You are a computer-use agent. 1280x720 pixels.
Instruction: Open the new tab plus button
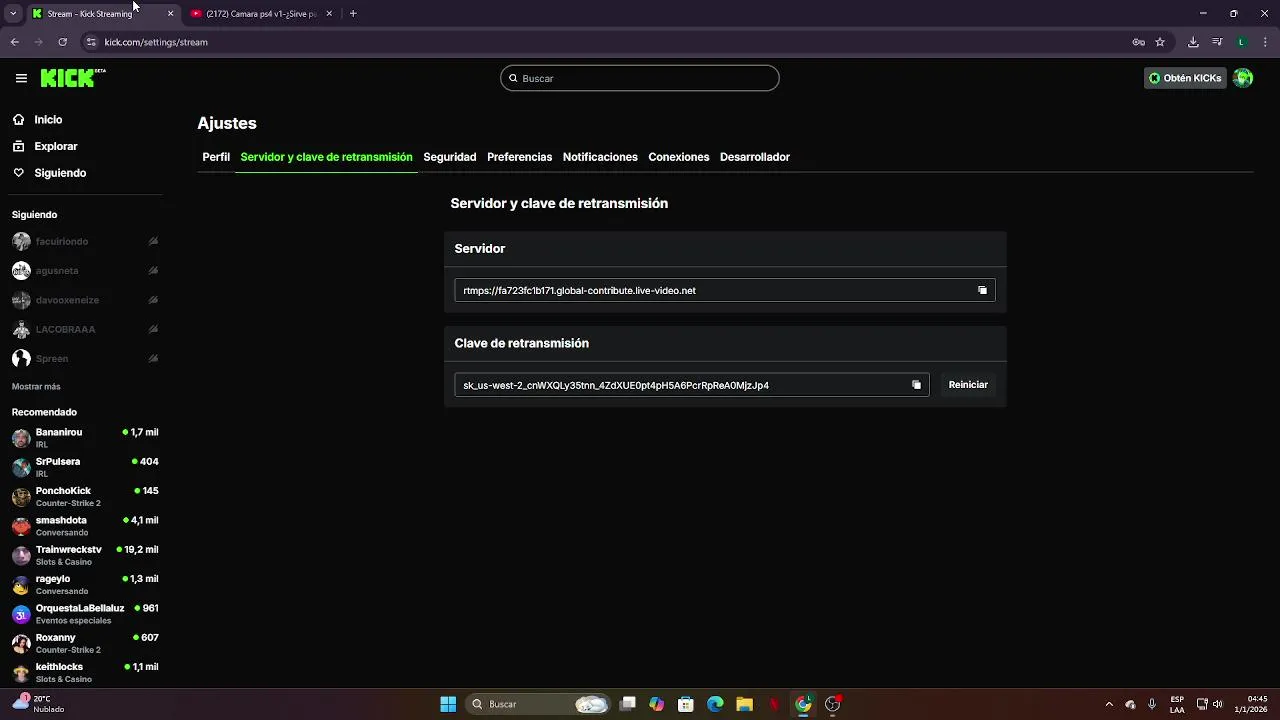point(353,13)
